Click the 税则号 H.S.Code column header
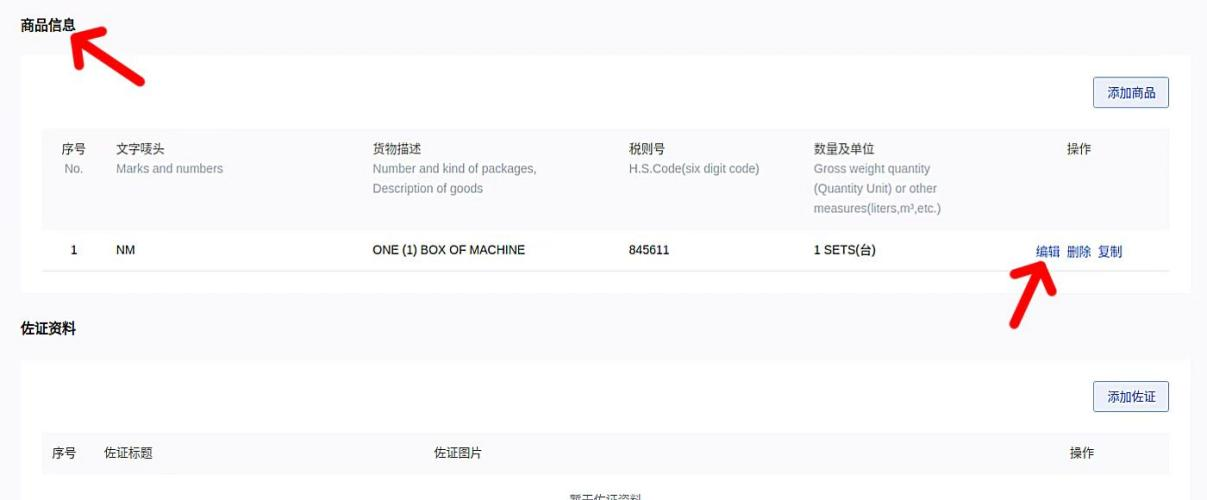 click(647, 149)
